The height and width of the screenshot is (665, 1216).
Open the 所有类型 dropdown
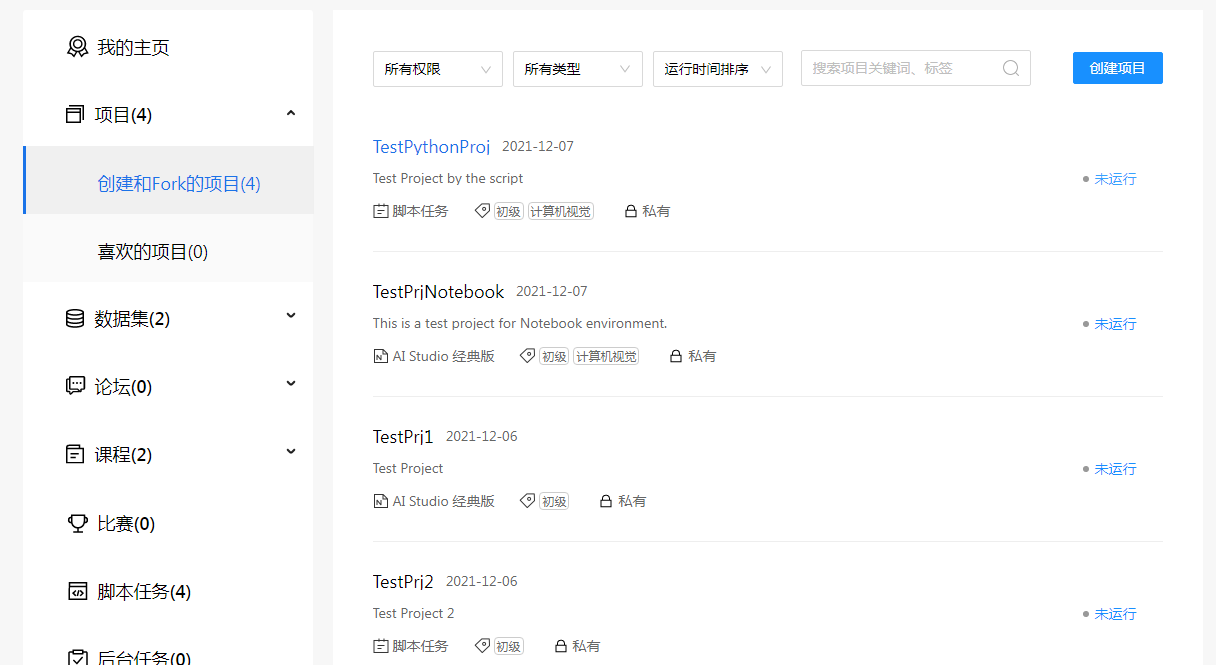coord(578,69)
